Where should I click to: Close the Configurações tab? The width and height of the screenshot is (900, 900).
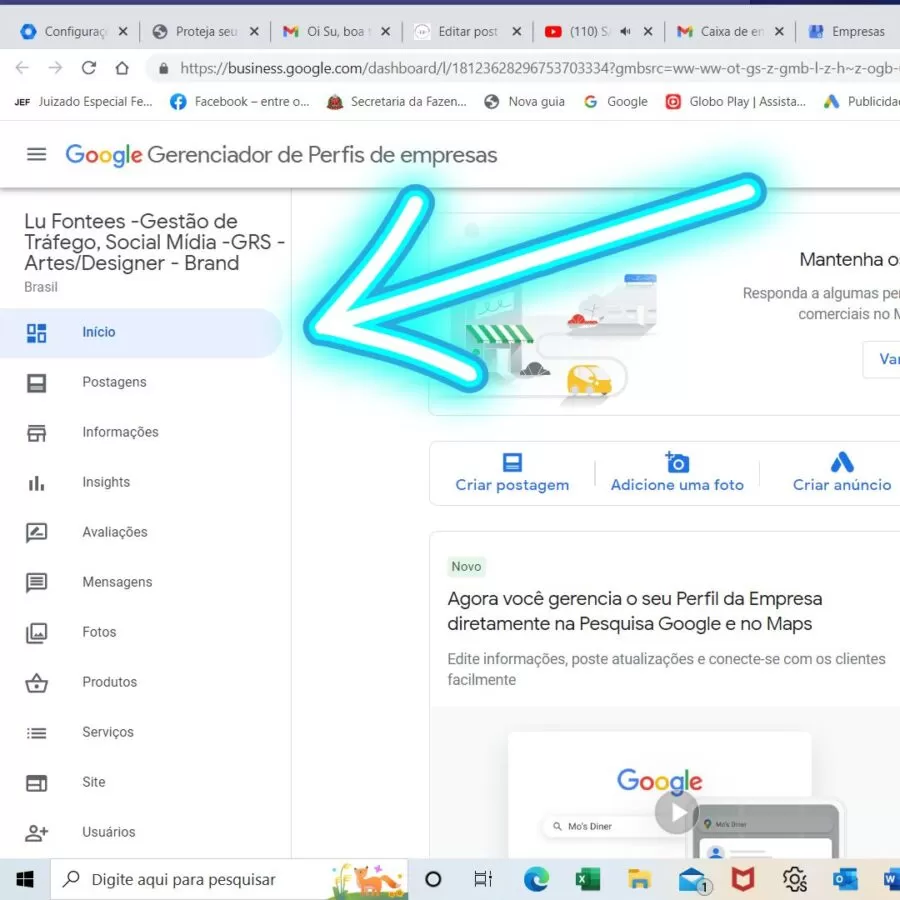tap(123, 32)
